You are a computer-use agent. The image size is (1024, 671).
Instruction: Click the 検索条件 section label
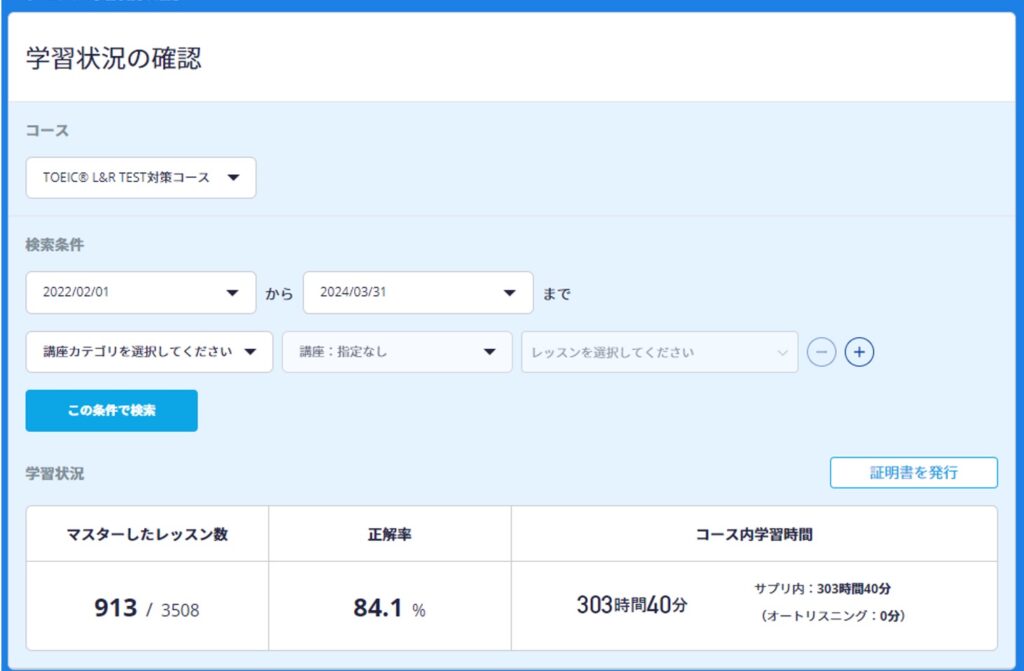55,245
